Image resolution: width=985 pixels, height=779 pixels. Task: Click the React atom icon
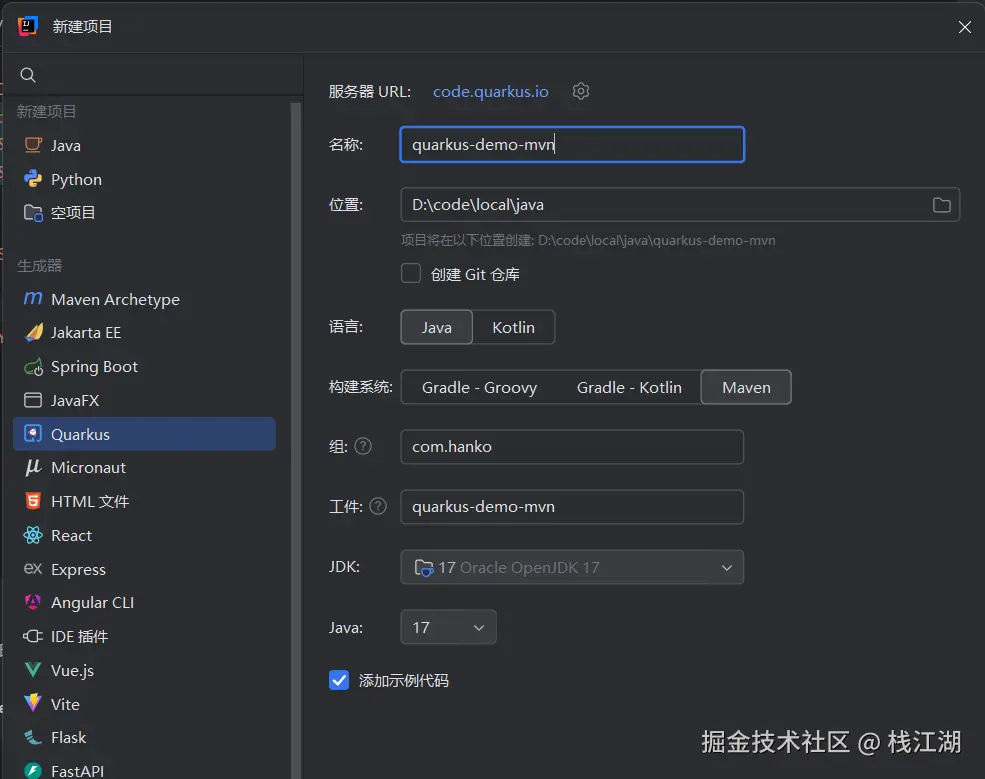[33, 535]
